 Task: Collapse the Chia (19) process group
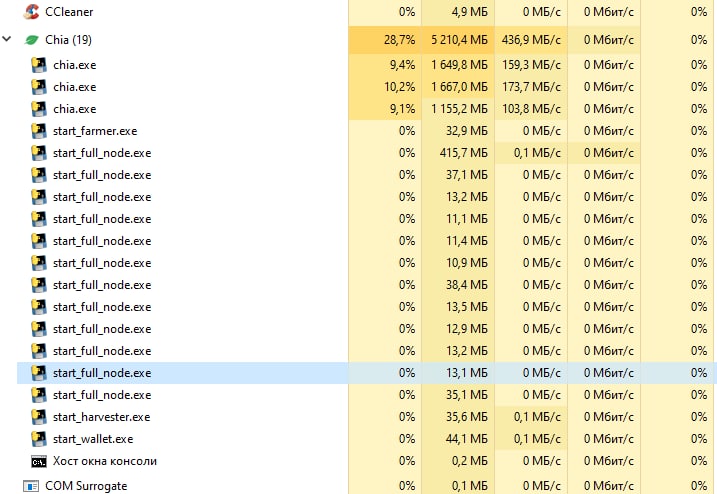tap(7, 39)
